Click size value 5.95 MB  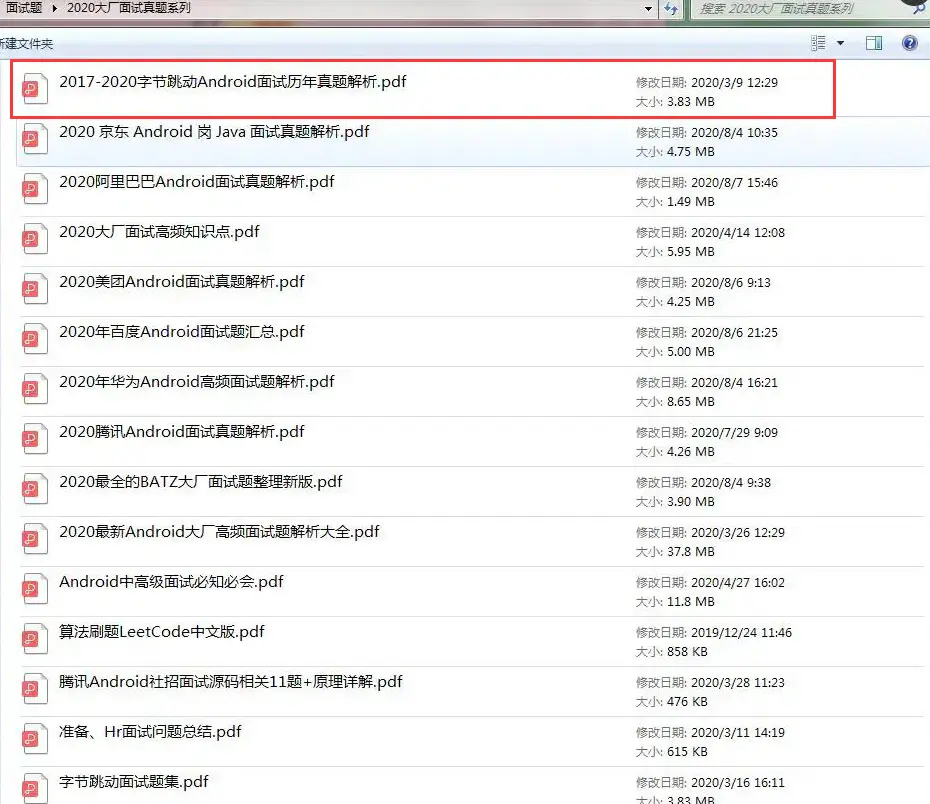point(690,251)
